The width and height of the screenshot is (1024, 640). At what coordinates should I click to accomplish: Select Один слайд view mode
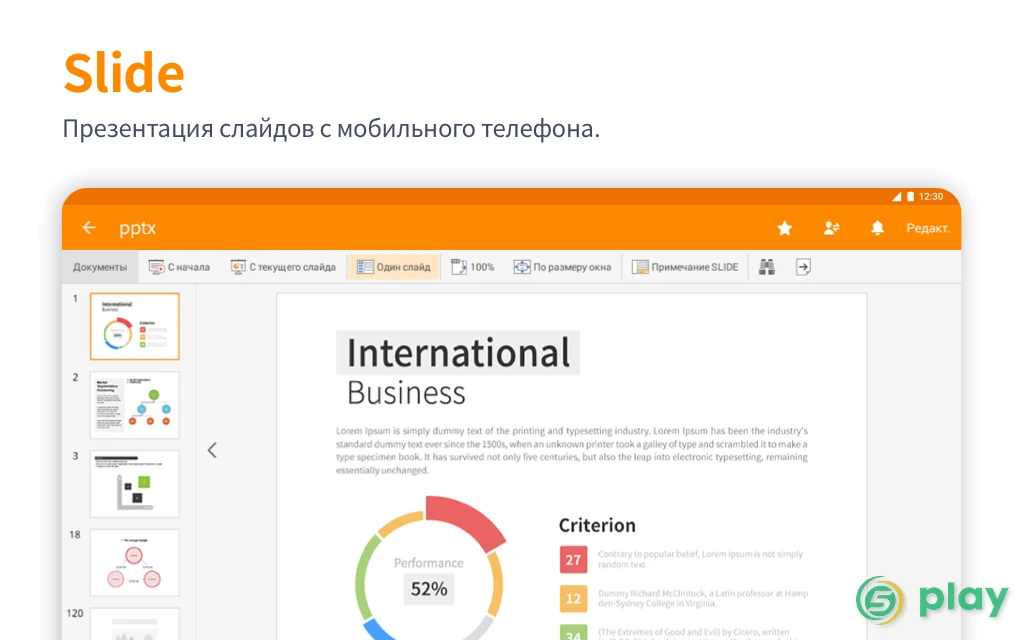[394, 267]
